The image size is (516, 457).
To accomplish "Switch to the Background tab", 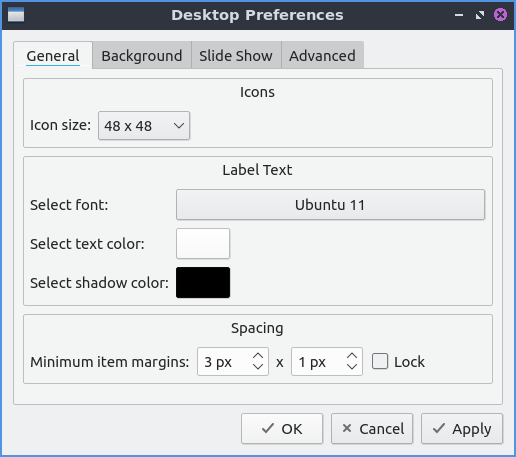I will 142,56.
